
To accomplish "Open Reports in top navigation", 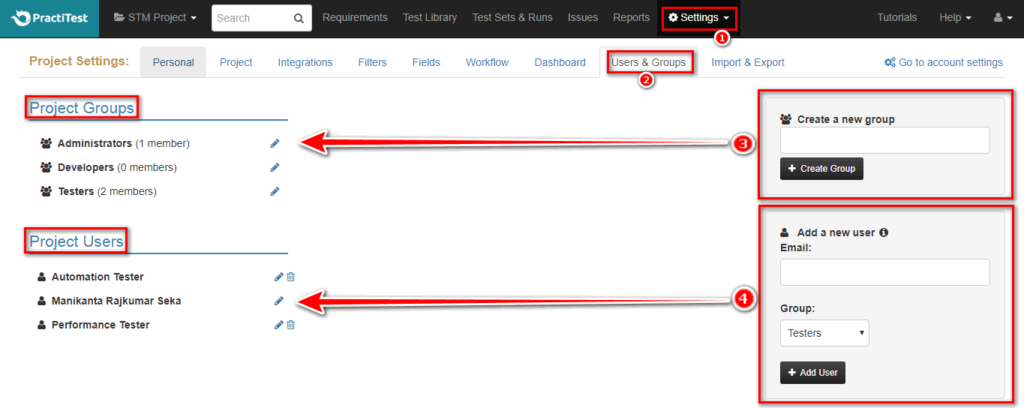I will 632,18.
